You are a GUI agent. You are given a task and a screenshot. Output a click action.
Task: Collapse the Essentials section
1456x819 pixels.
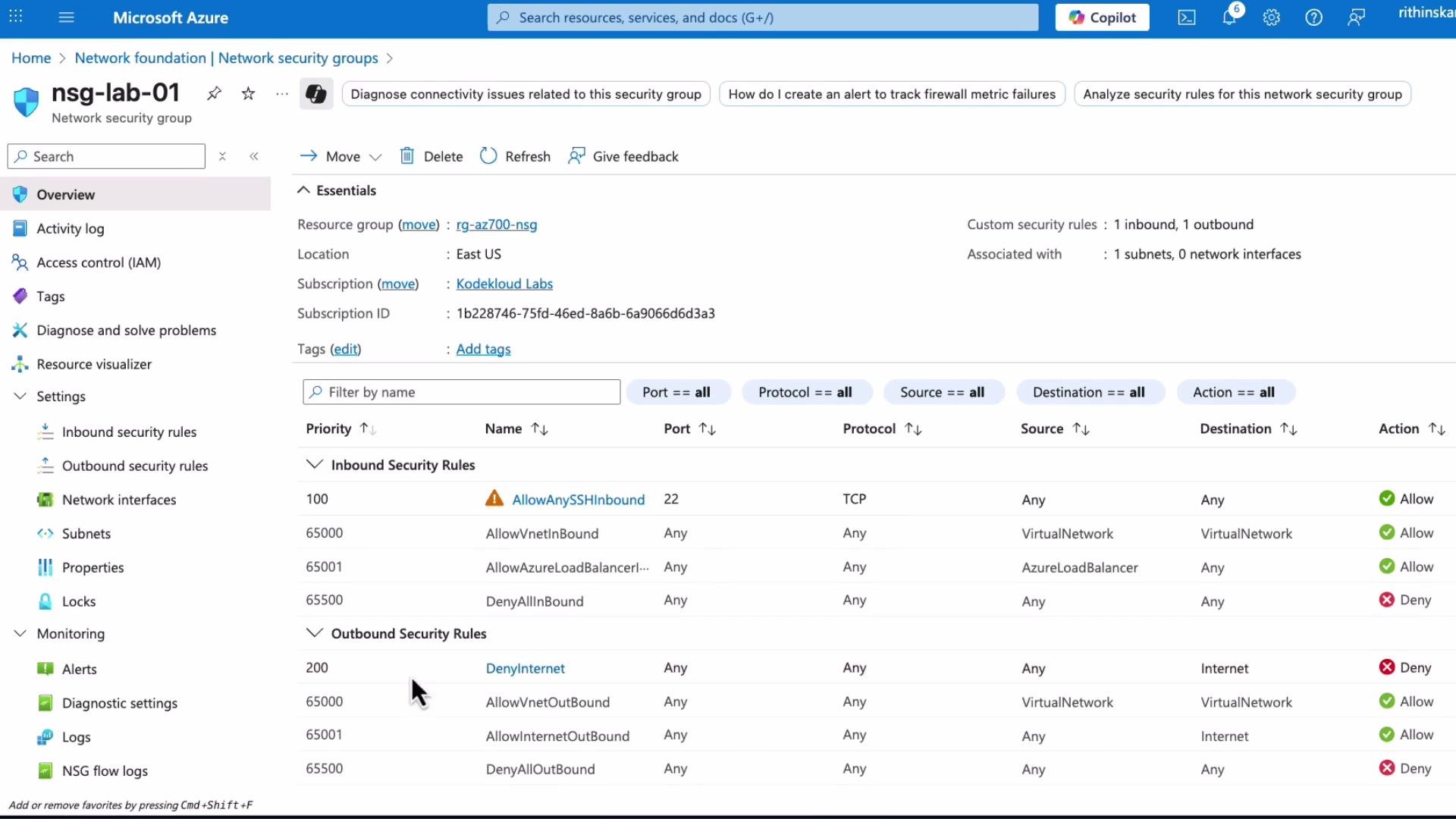coord(303,190)
